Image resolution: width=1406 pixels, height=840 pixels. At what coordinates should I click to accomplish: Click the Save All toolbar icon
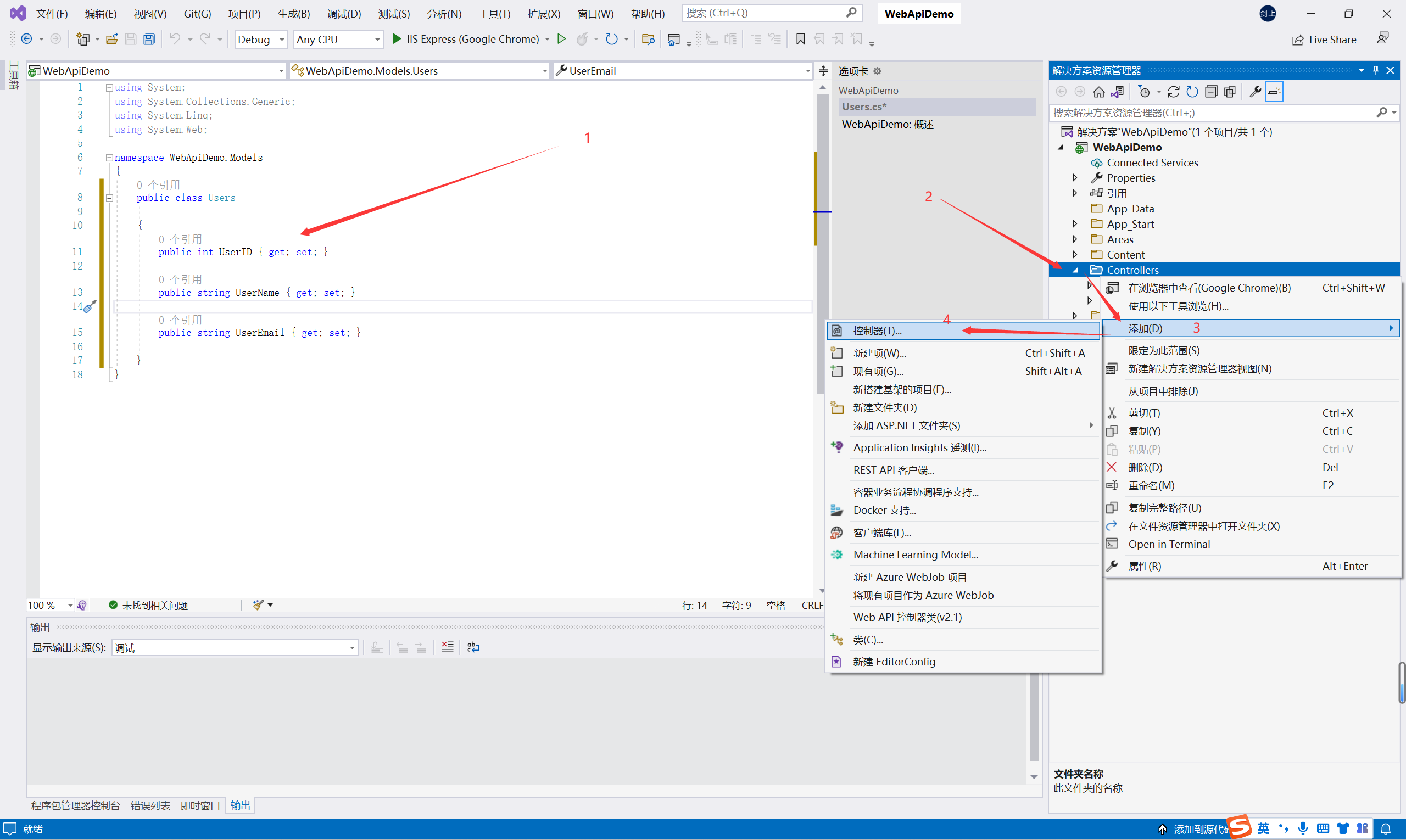[149, 39]
